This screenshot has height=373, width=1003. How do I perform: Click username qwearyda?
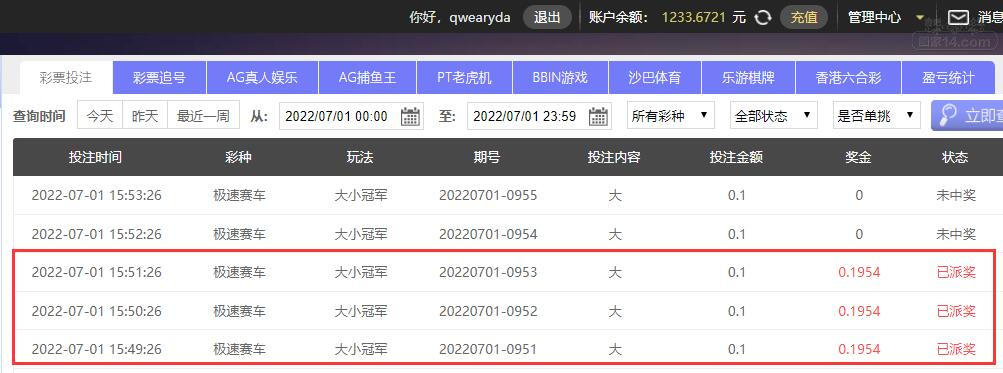(x=480, y=18)
